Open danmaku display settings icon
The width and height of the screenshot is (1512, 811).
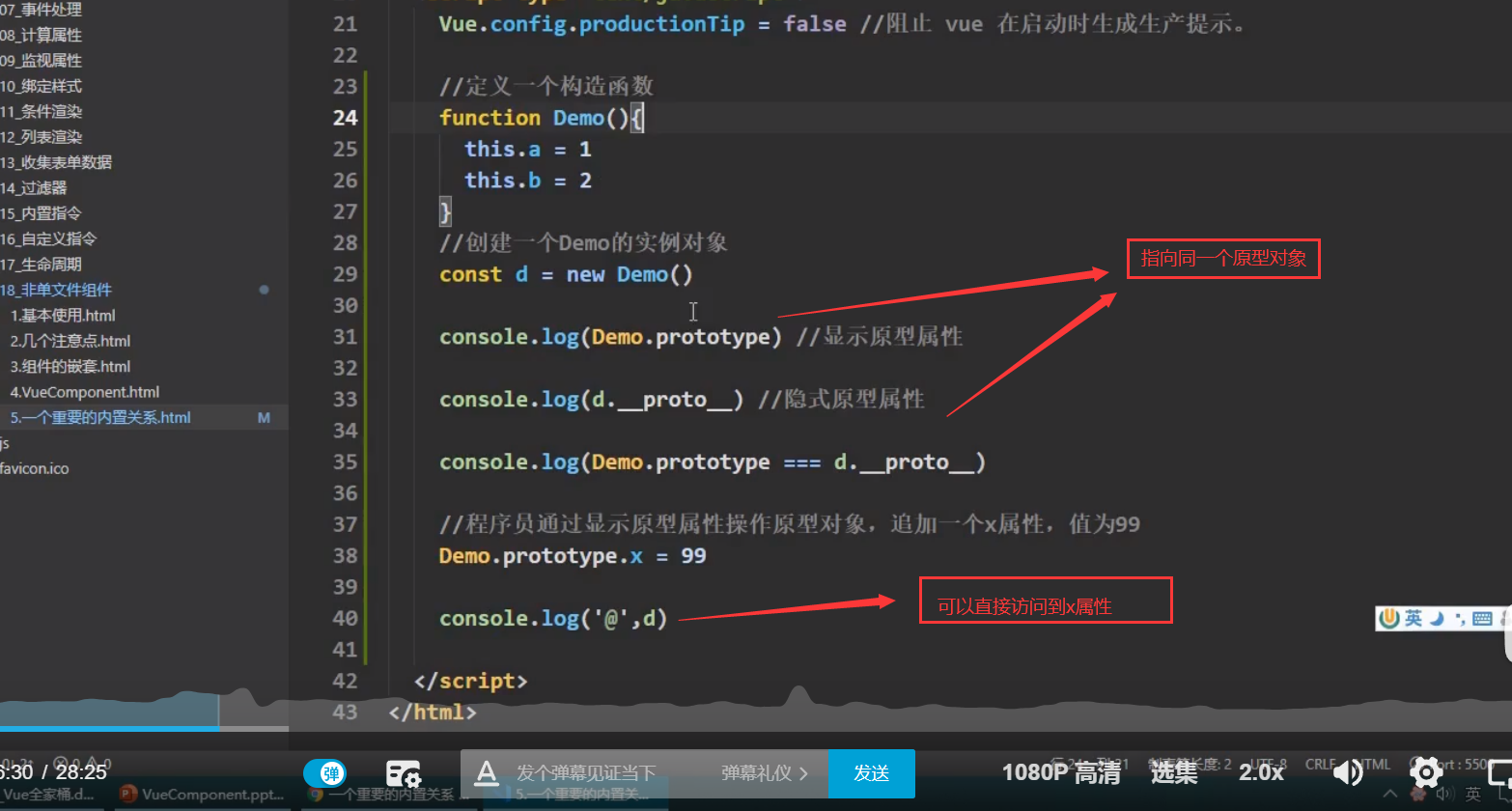(403, 774)
